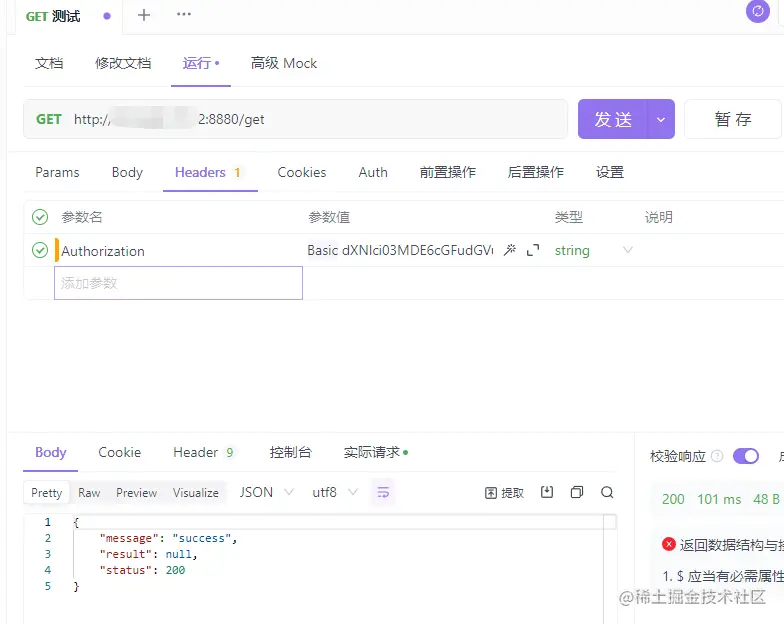Click the 200 status code text
The width and height of the screenshot is (784, 624).
click(673, 499)
